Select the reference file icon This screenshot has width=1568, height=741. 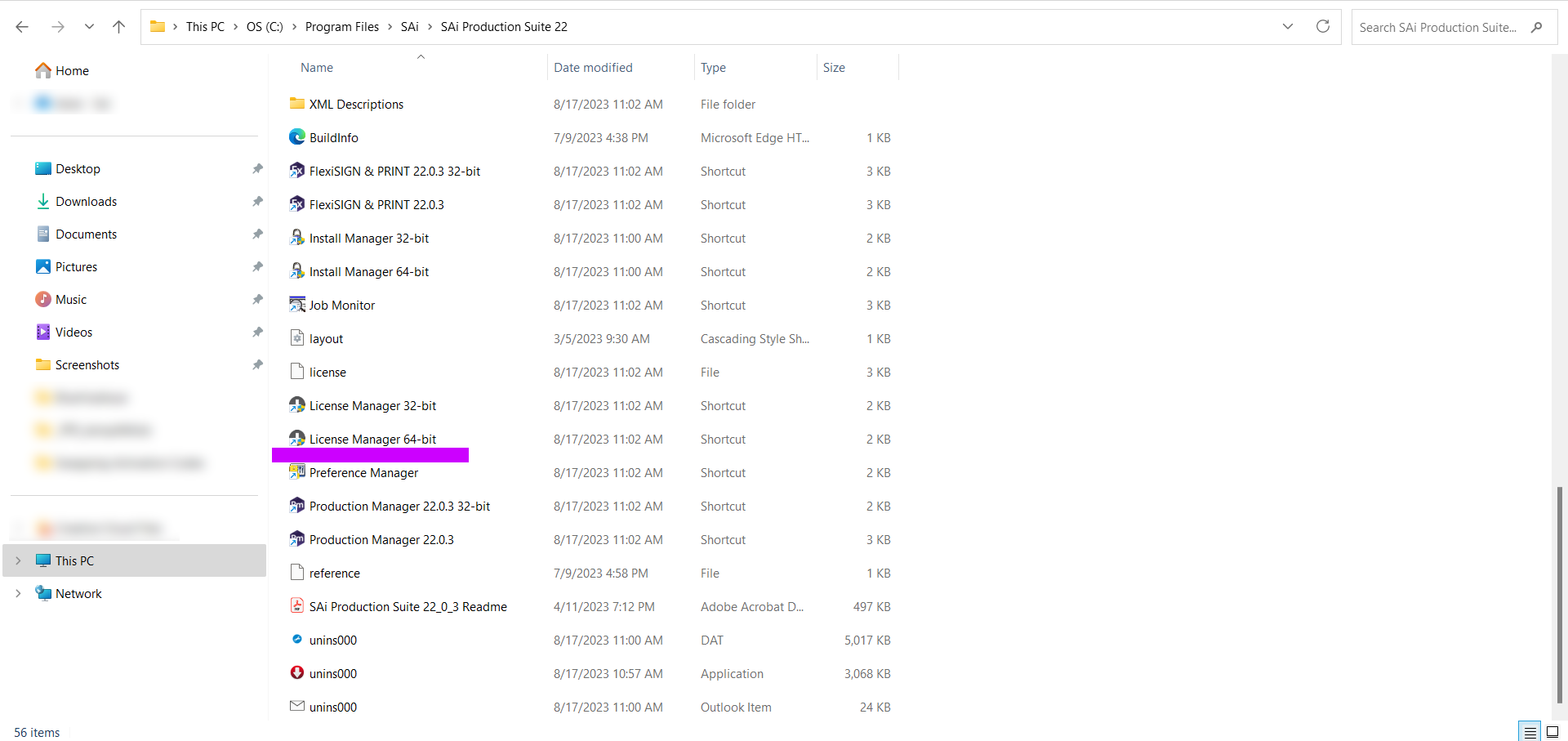[297, 573]
